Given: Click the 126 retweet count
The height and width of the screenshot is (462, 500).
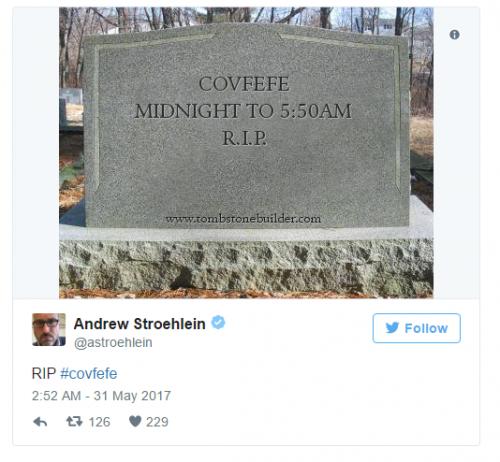Looking at the screenshot, I should coord(99,422).
